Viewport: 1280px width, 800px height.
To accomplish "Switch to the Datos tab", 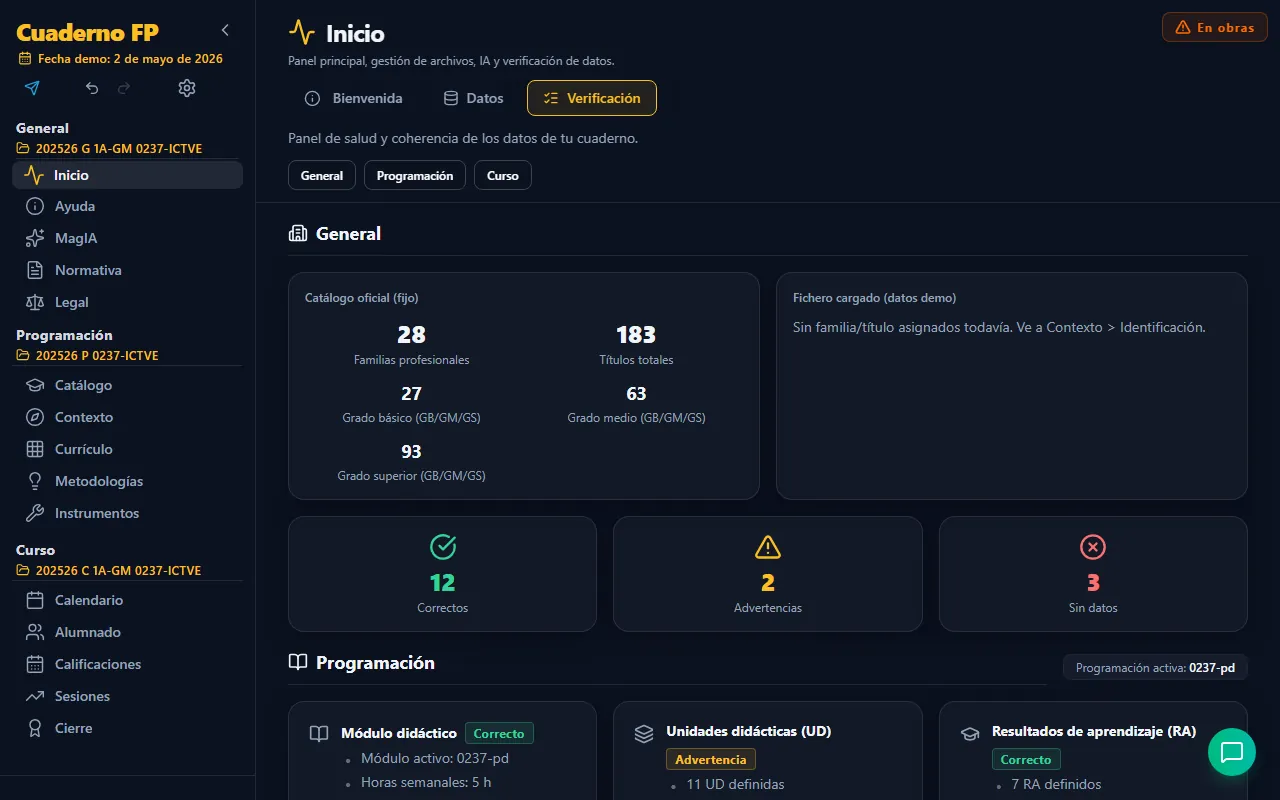I will (473, 98).
